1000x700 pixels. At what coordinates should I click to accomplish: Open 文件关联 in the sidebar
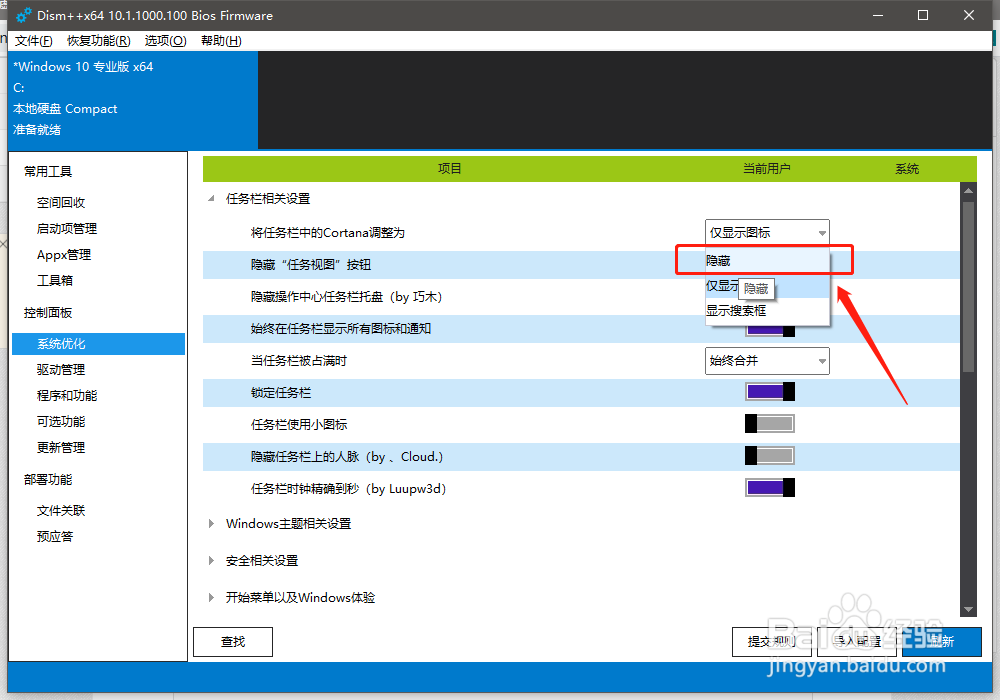coord(61,511)
